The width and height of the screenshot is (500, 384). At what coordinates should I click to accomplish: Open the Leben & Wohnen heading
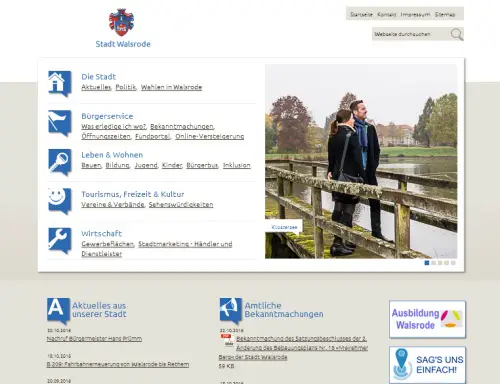(112, 155)
